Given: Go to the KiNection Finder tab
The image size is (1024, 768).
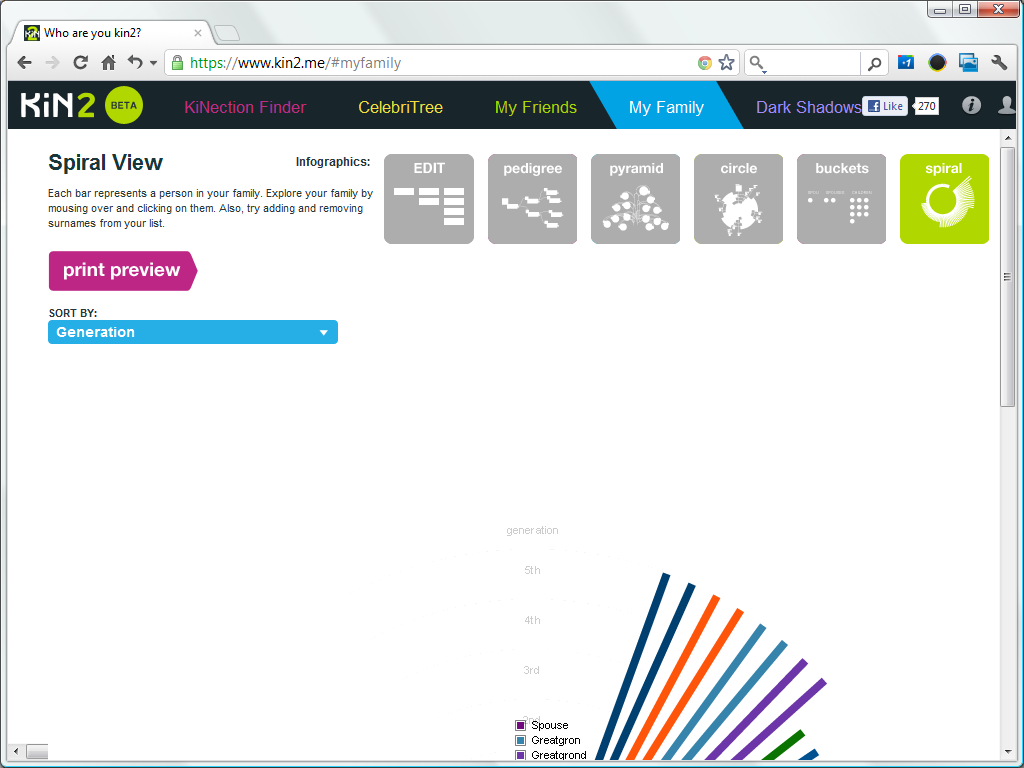Looking at the screenshot, I should (x=245, y=107).
